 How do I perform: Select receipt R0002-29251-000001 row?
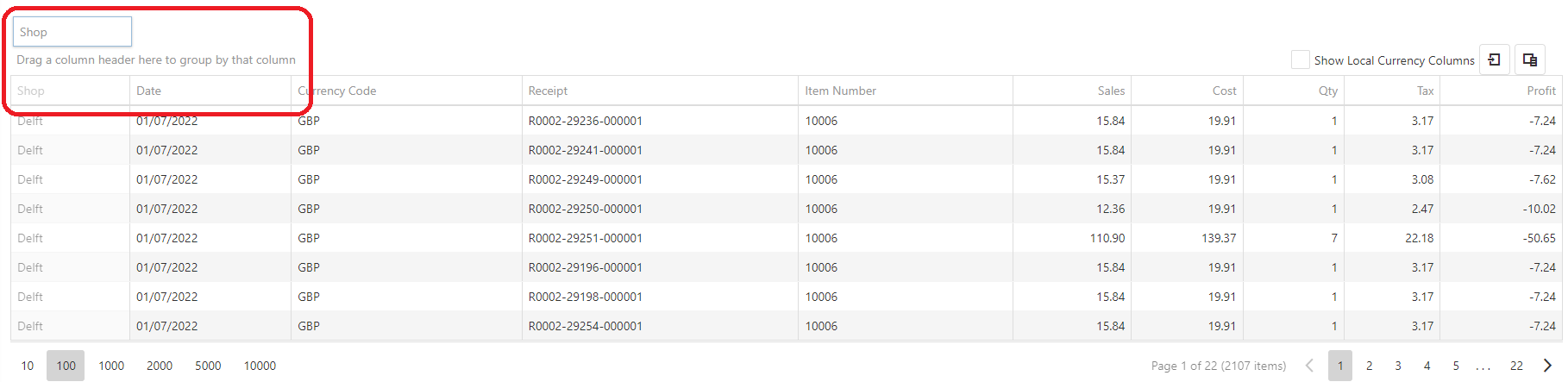(787, 238)
